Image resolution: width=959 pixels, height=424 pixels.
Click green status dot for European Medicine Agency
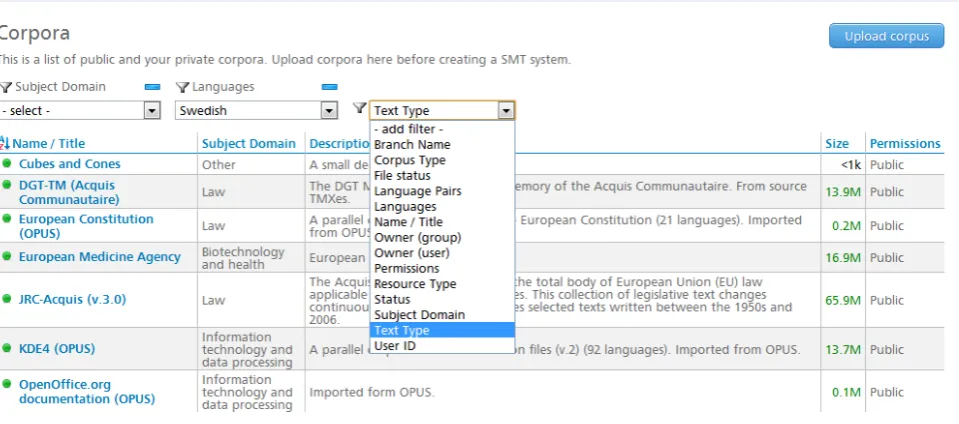(7, 256)
